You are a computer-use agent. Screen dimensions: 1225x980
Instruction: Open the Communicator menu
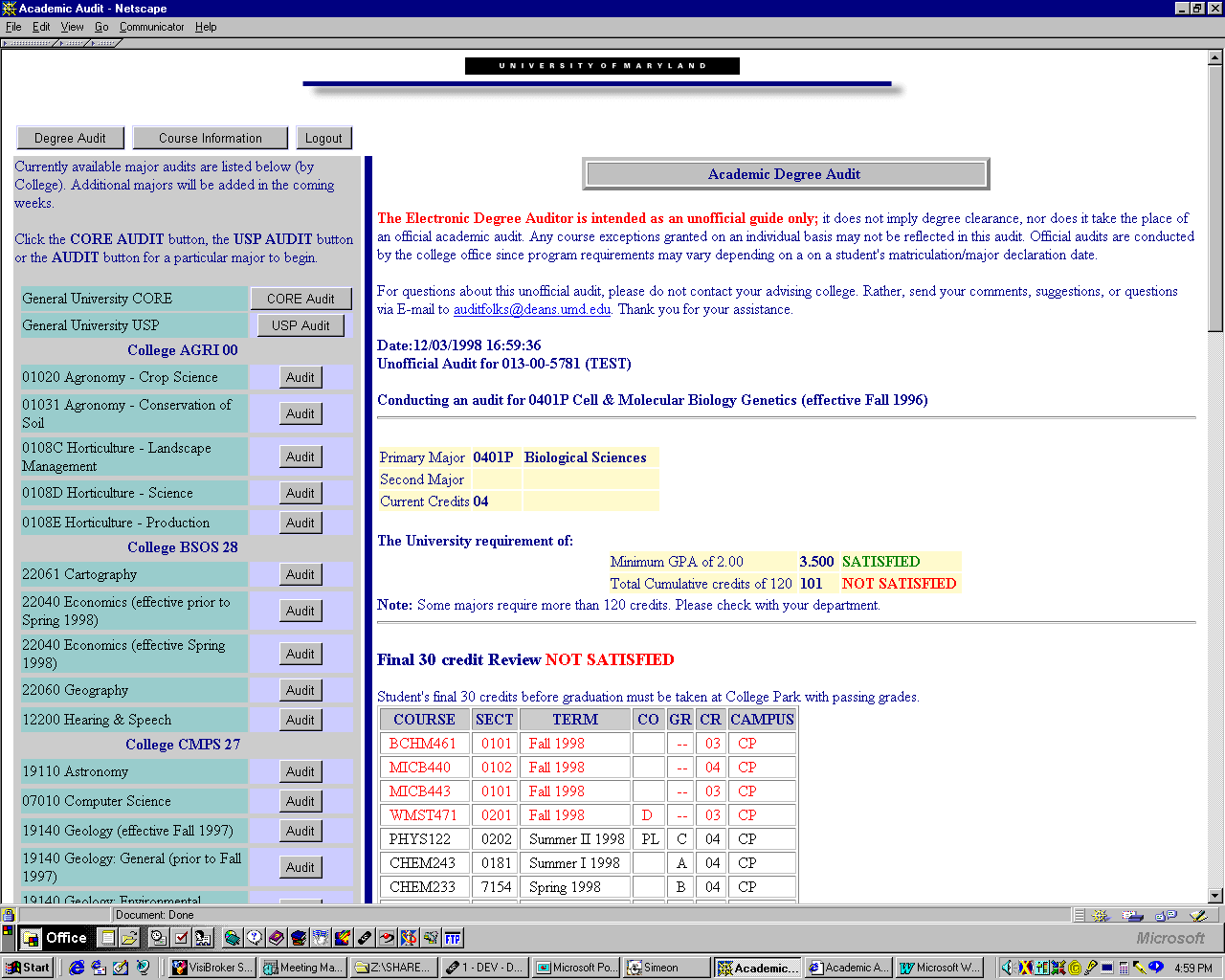click(x=152, y=27)
